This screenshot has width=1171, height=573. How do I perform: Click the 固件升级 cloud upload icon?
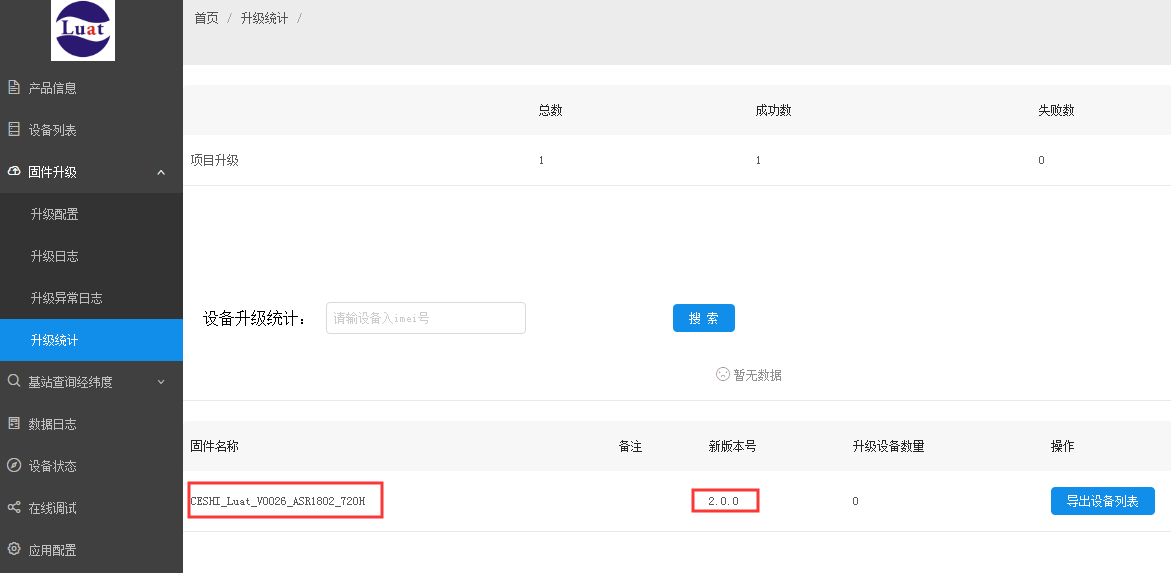tap(13, 171)
